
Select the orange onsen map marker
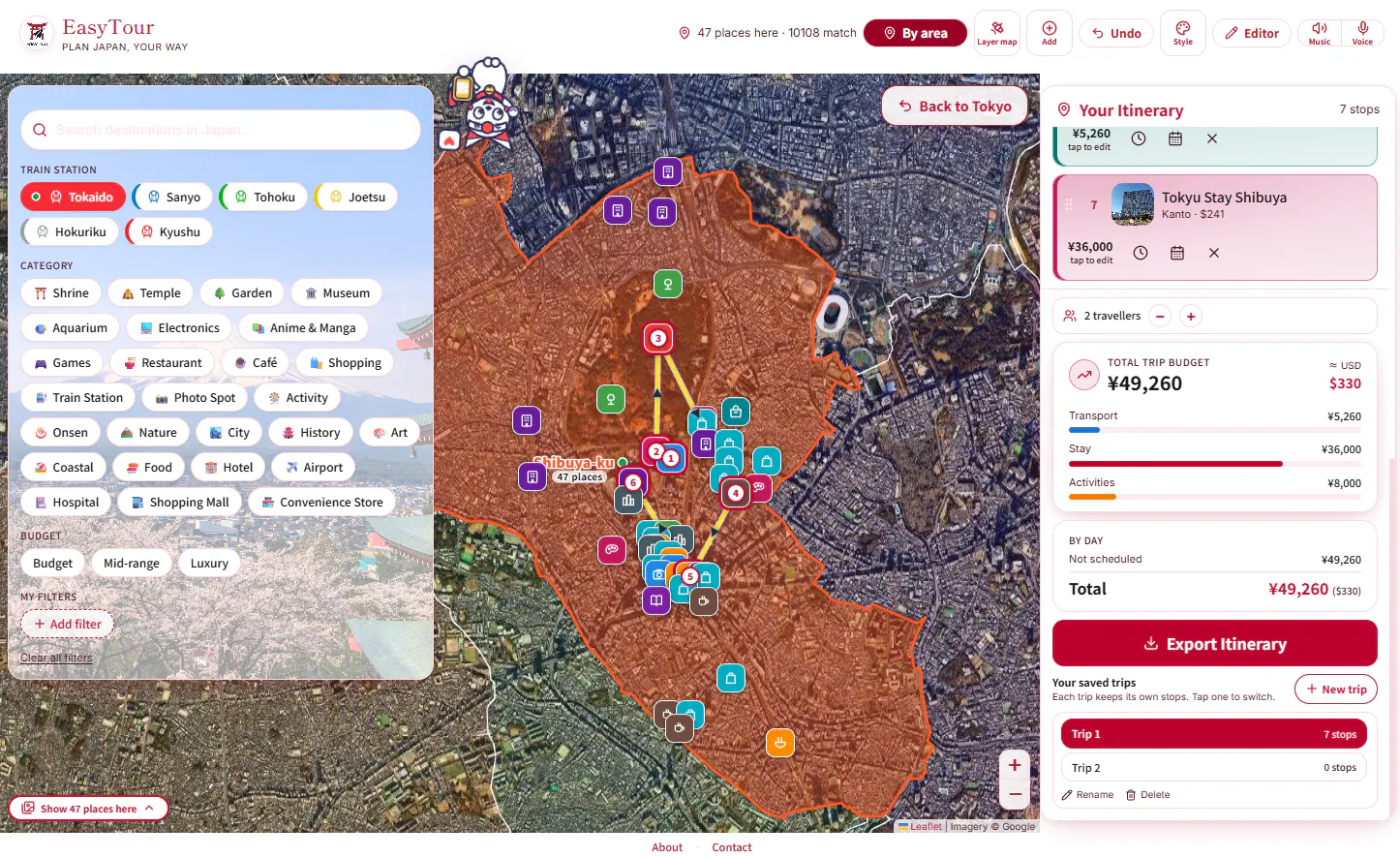[x=780, y=743]
